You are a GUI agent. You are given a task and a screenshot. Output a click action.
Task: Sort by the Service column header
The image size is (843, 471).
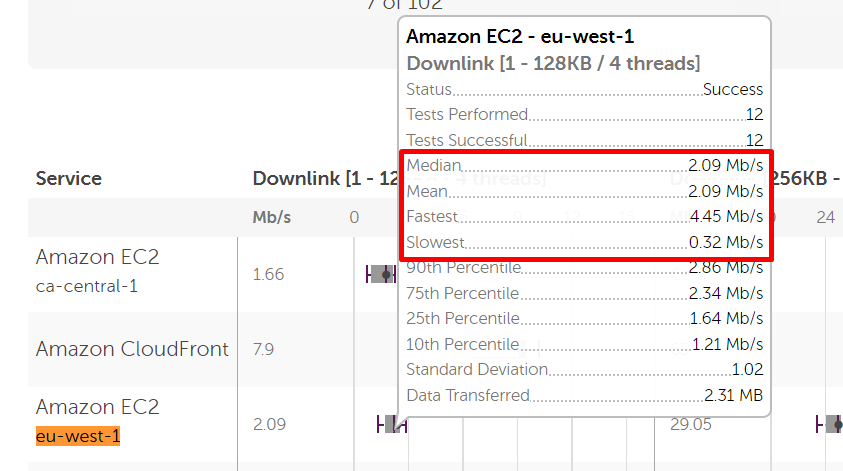[69, 179]
